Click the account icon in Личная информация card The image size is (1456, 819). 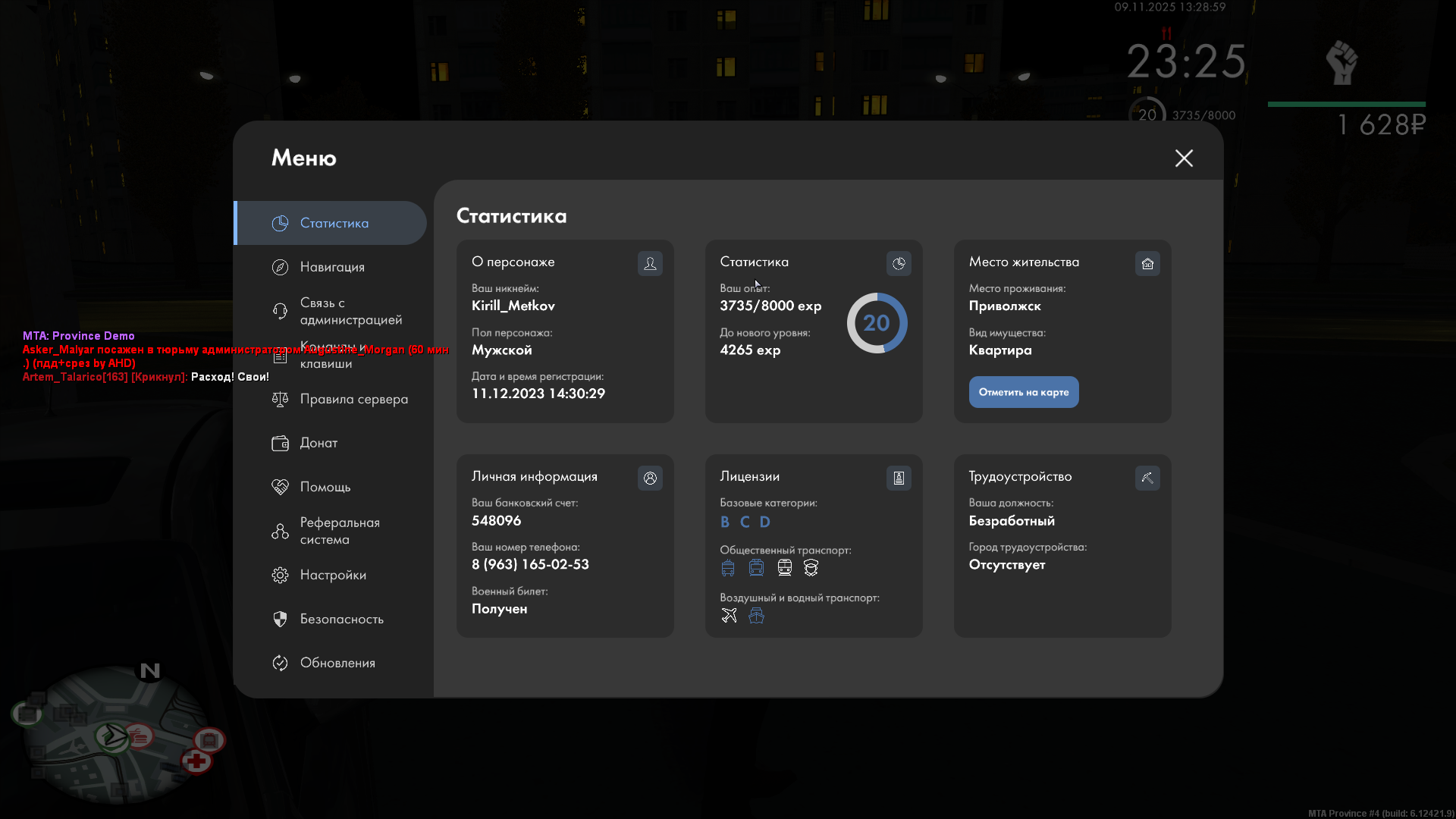pos(650,478)
